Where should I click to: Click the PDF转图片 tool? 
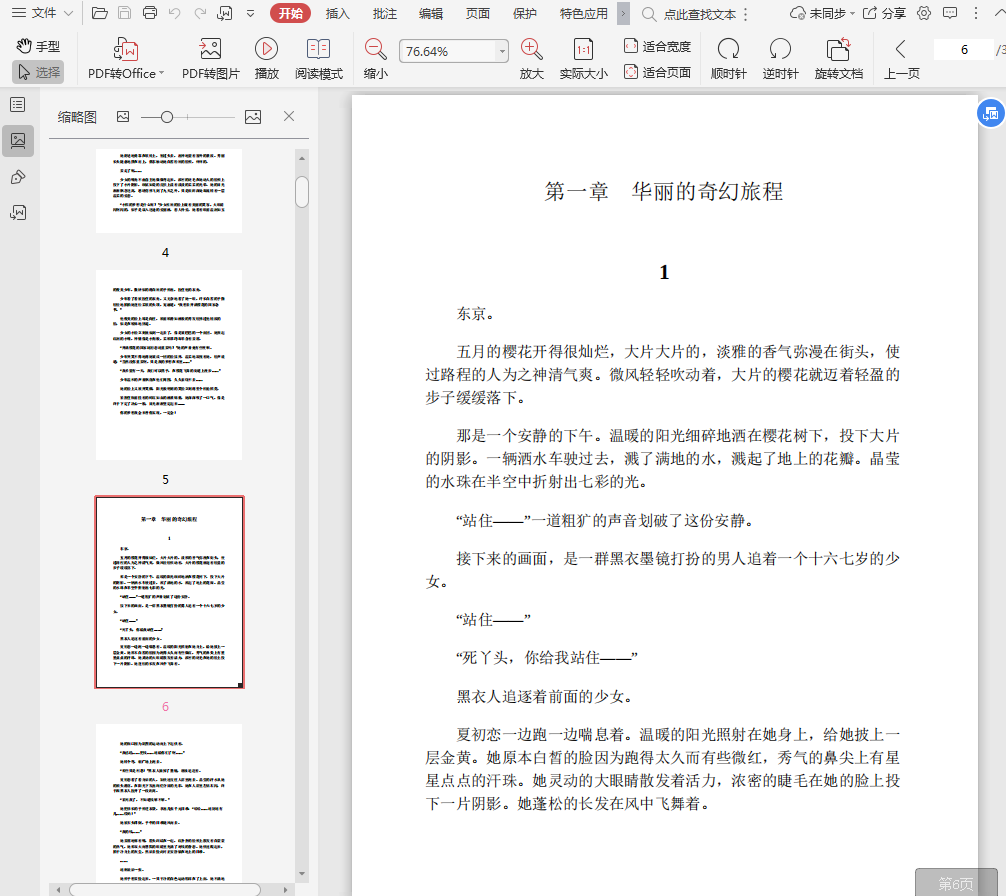(210, 58)
